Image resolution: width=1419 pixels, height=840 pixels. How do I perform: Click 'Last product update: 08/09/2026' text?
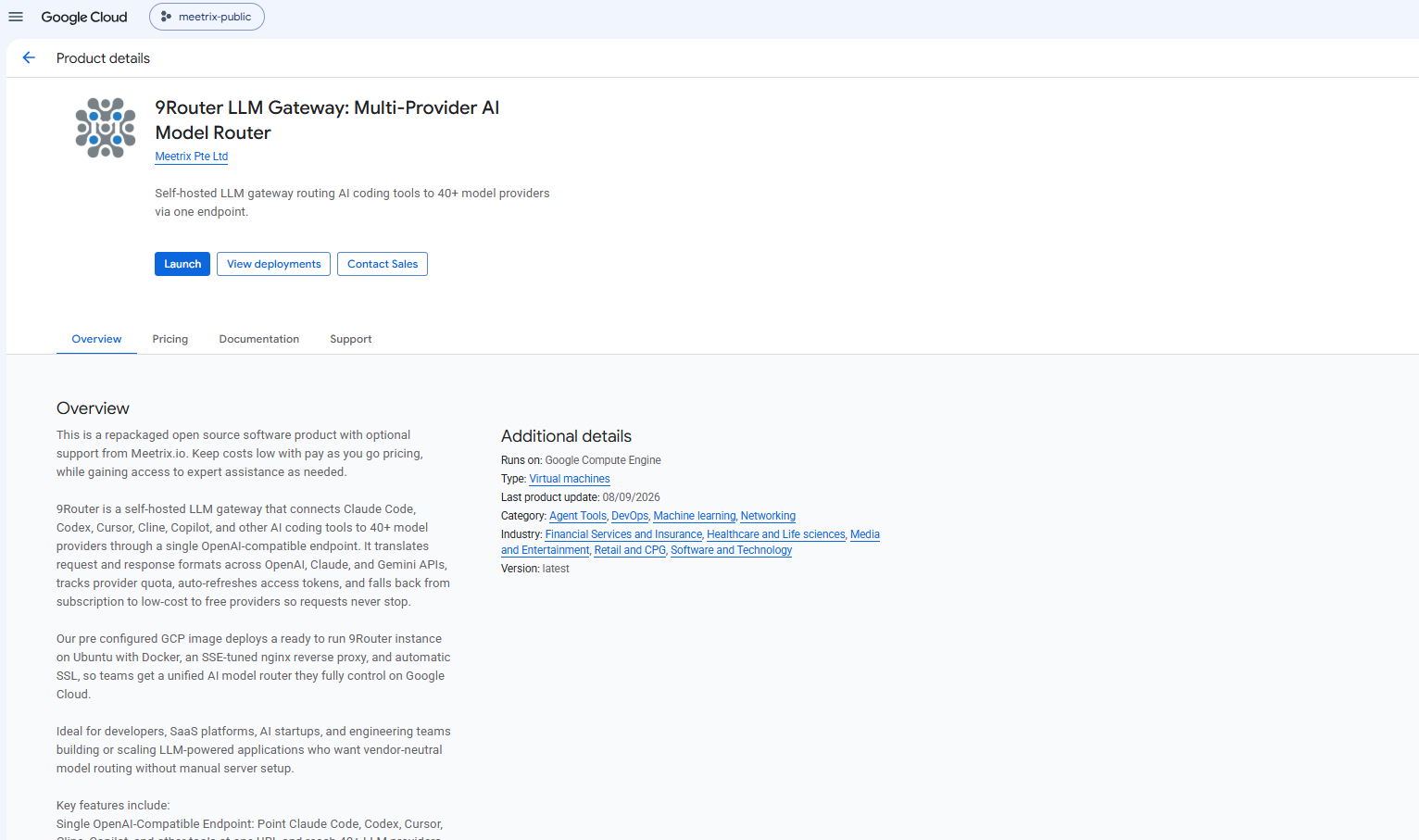click(x=581, y=497)
